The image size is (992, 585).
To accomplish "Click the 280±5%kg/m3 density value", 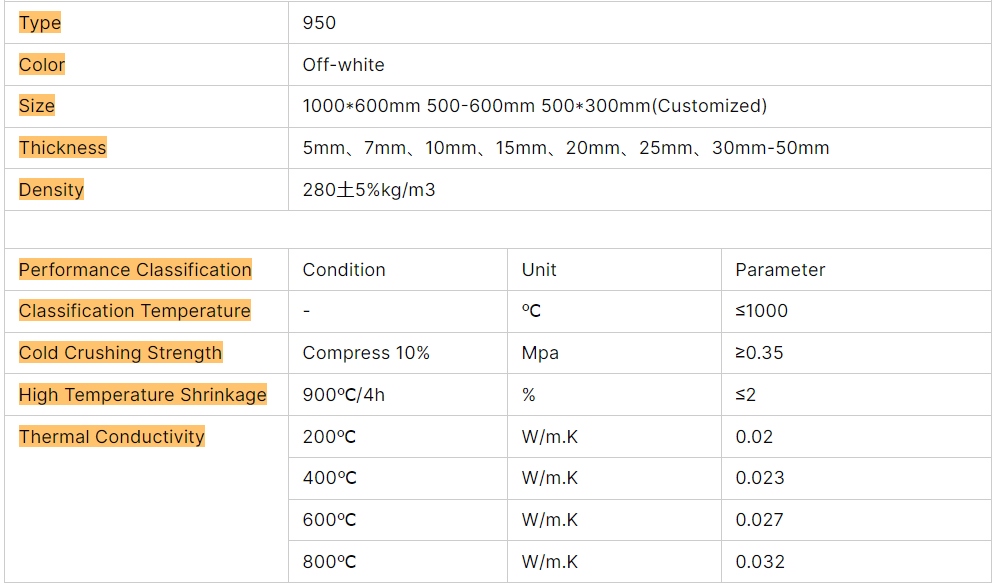I will (x=369, y=190).
